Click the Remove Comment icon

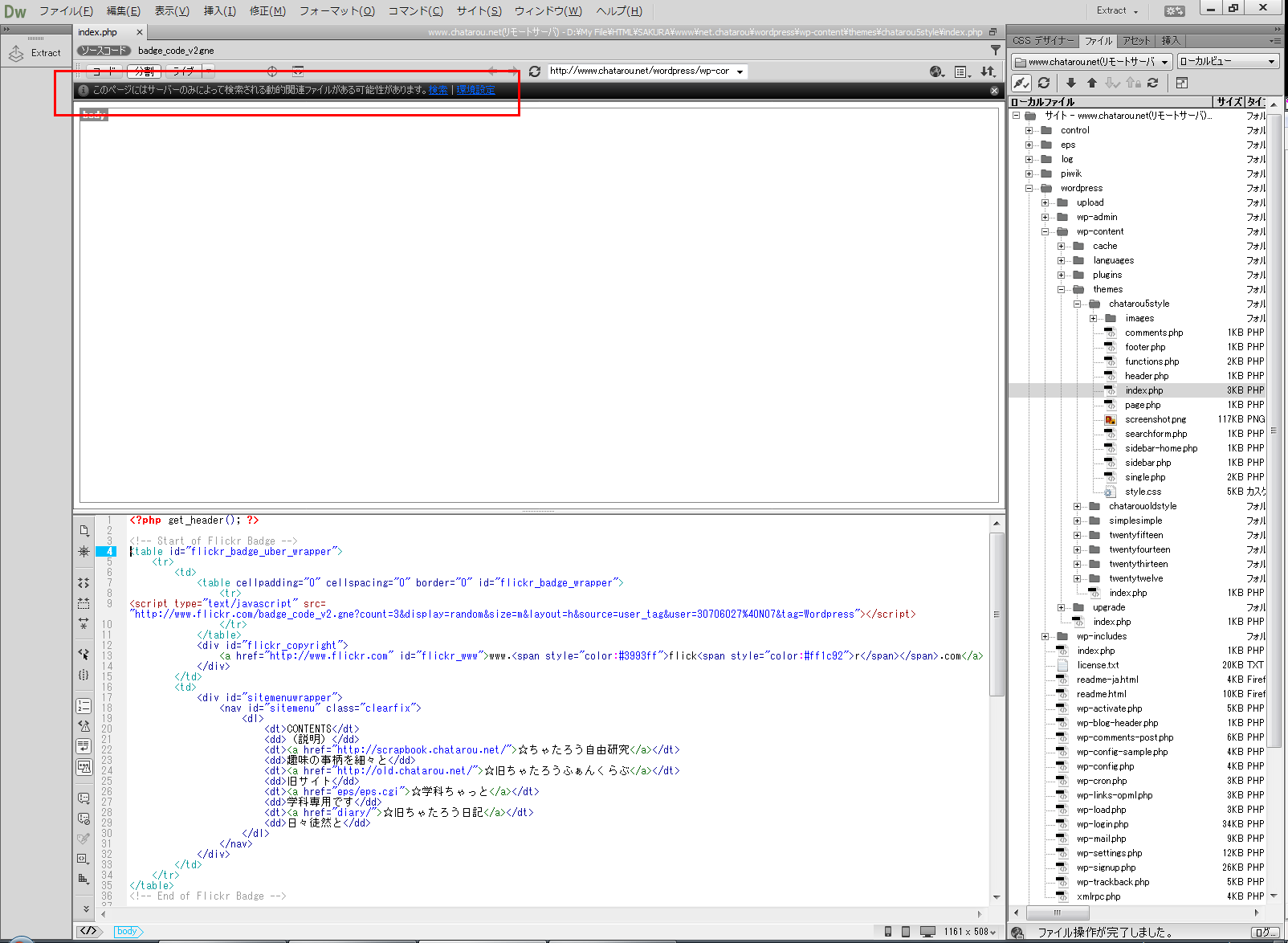84,818
